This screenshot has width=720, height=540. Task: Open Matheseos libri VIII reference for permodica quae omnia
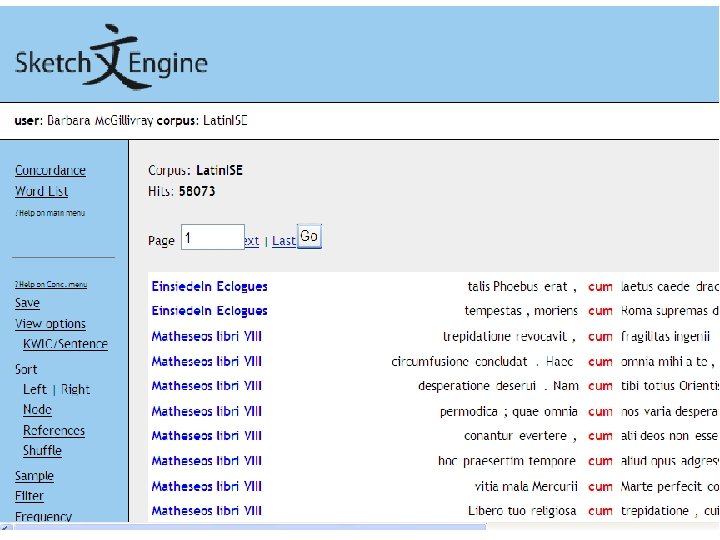pos(207,411)
